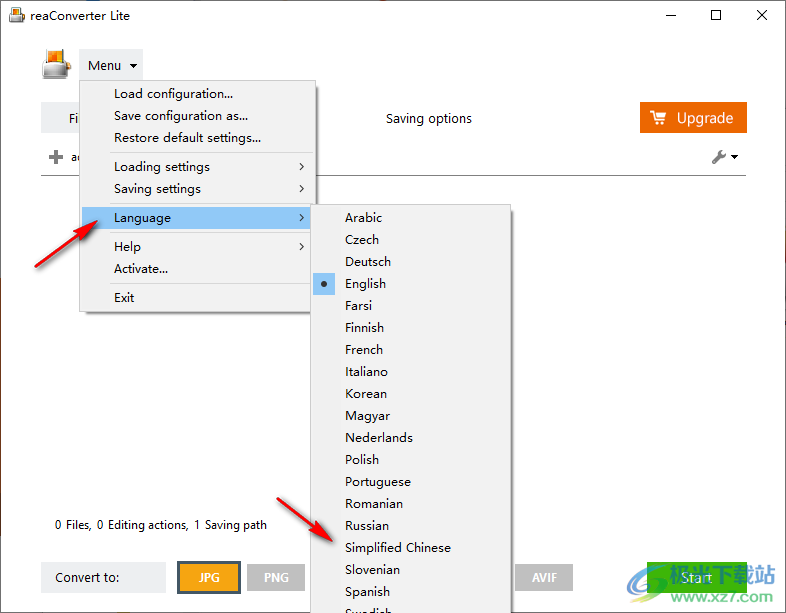Screen dimensions: 786x613
Task: Switch language to Farsi
Action: click(411, 306)
